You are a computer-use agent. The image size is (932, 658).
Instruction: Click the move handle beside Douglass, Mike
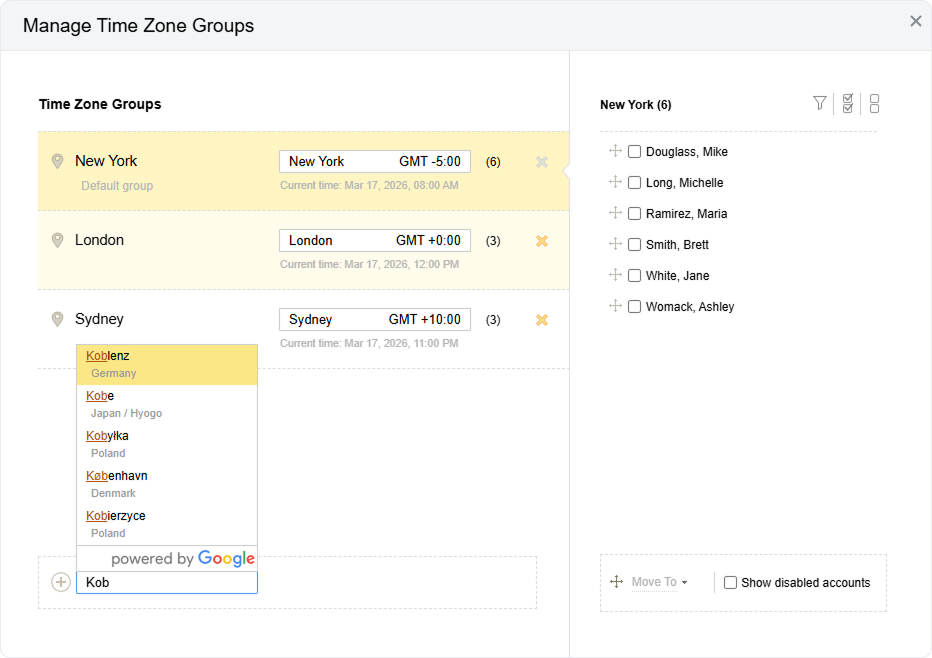click(x=614, y=151)
